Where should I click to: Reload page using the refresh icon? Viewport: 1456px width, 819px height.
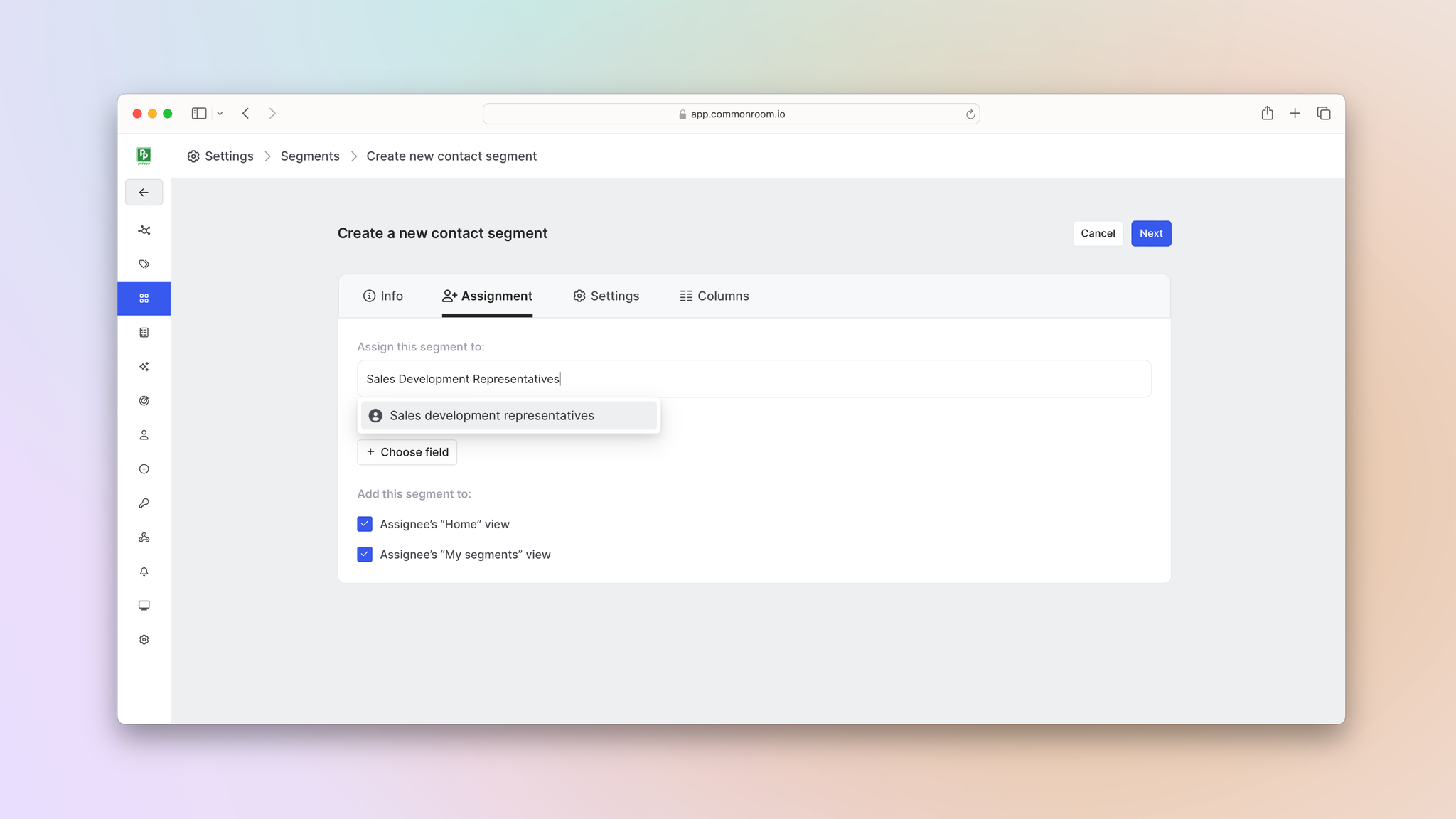[x=970, y=114]
